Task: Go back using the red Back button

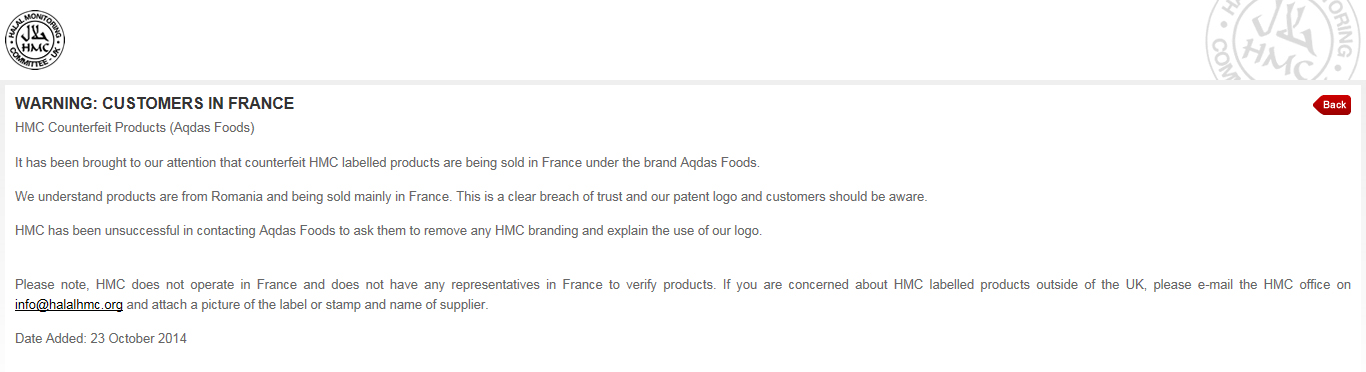Action: pos(1332,105)
